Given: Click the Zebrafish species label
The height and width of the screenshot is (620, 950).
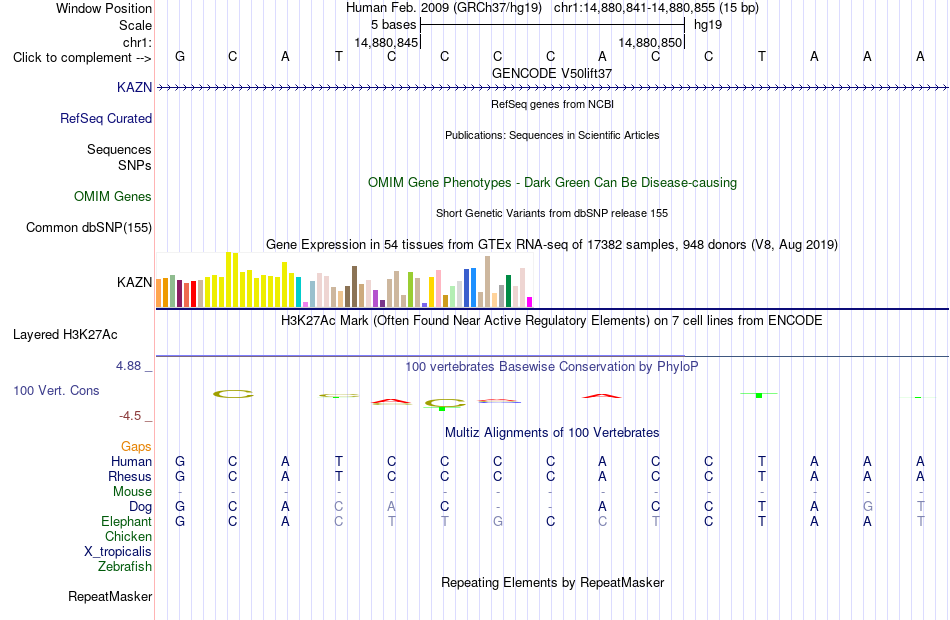Looking at the screenshot, I should 125,566.
